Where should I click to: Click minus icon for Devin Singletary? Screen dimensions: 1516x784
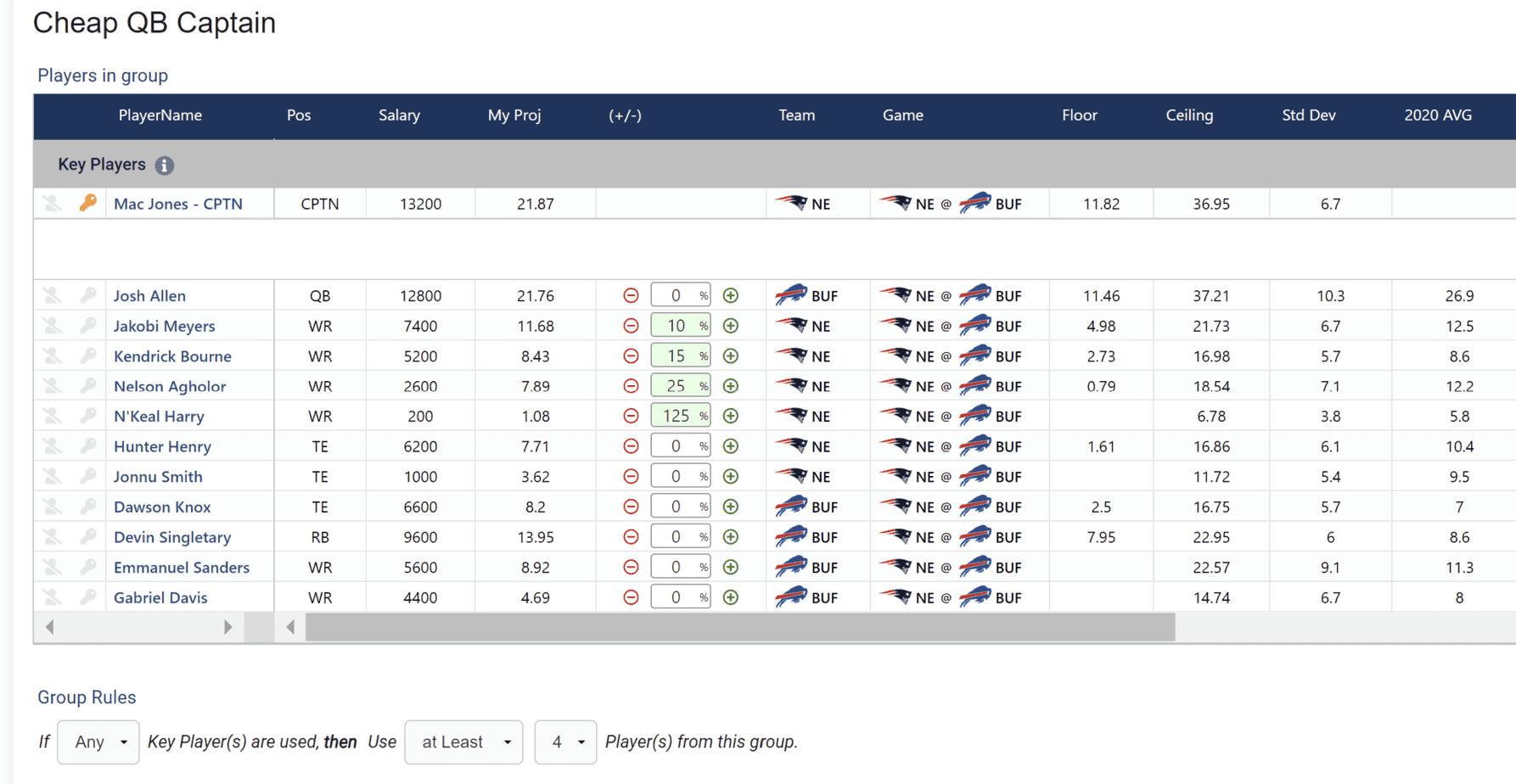tap(631, 537)
